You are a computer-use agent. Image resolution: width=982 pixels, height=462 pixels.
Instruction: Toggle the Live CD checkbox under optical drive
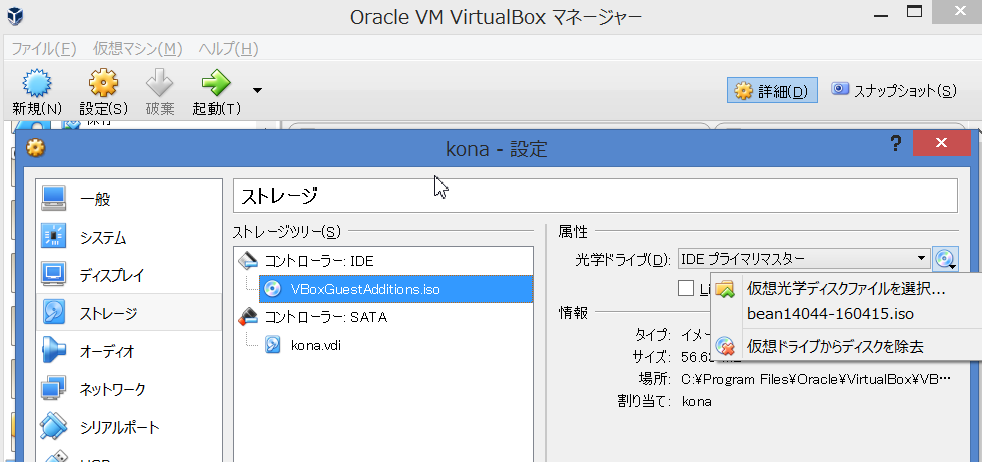point(686,288)
